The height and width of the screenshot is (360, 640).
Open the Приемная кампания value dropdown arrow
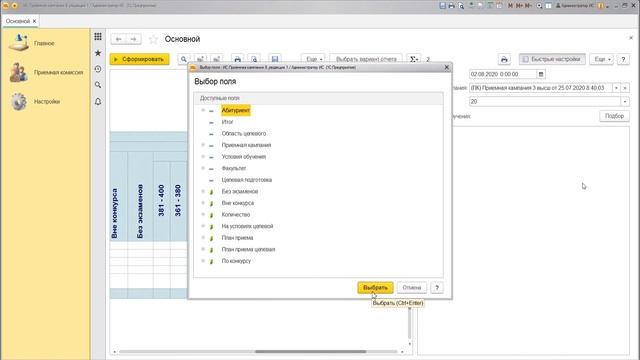click(x=616, y=88)
